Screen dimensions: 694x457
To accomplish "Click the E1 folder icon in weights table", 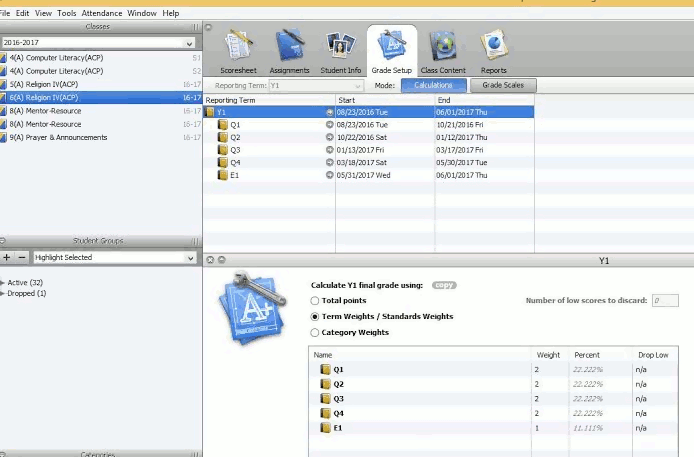I will pyautogui.click(x=325, y=428).
